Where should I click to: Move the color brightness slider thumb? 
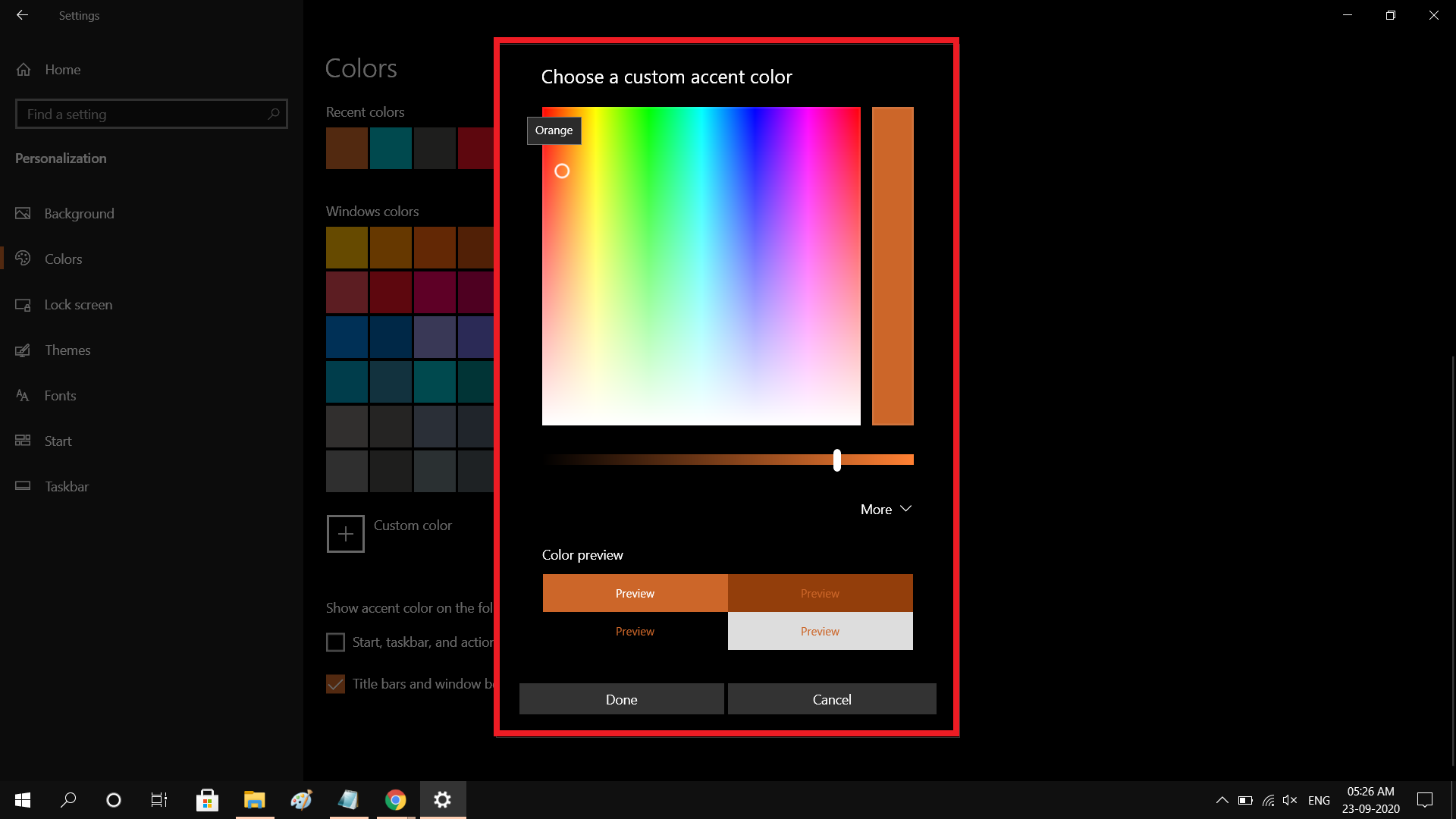tap(836, 460)
